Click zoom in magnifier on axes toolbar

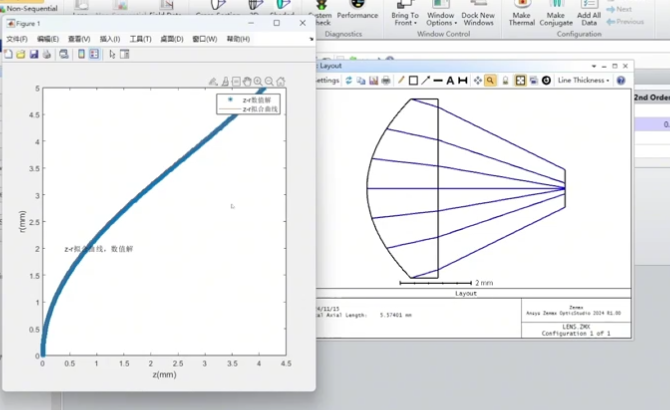(258, 81)
